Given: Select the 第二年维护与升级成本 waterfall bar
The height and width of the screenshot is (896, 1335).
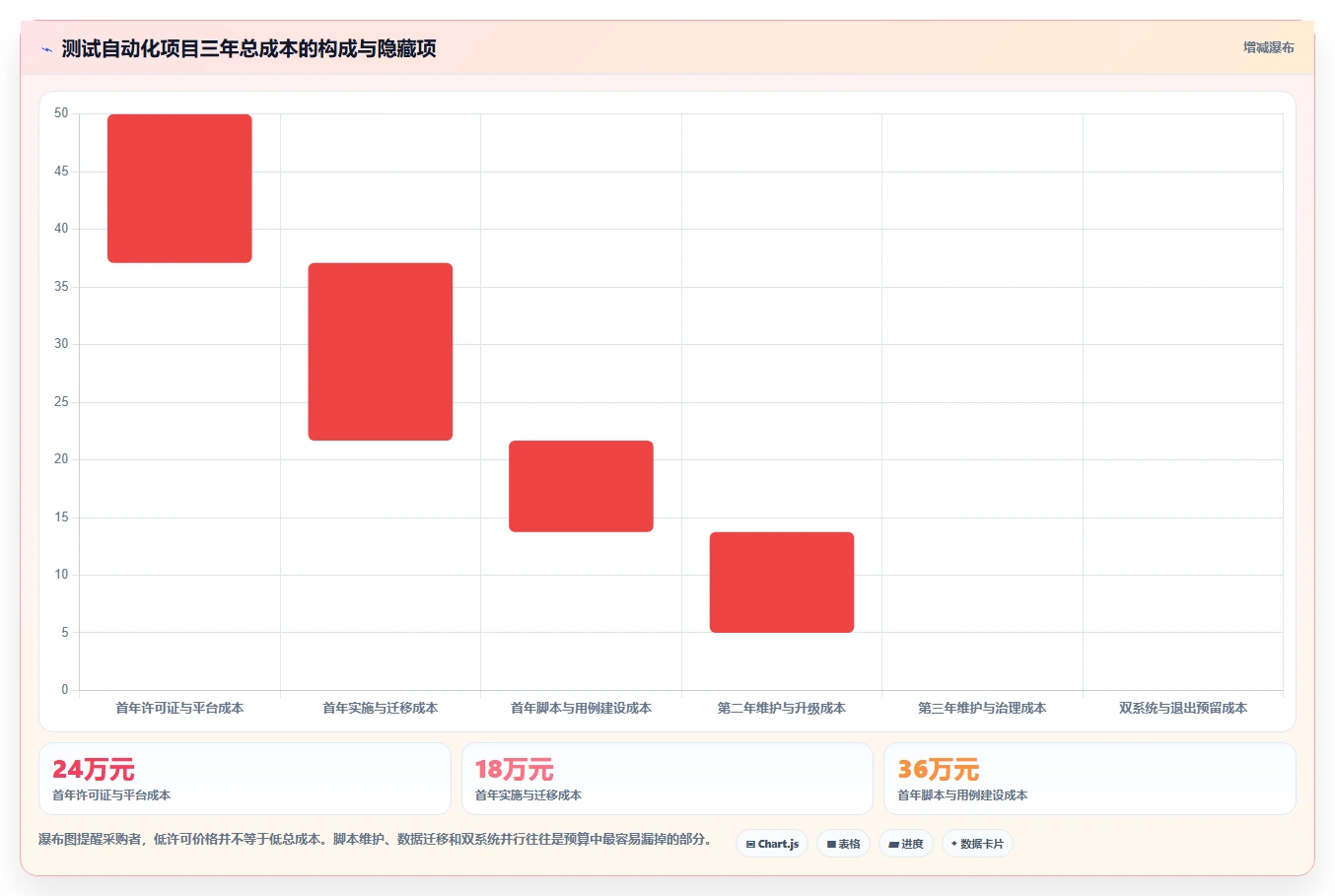Looking at the screenshot, I should 782,583.
